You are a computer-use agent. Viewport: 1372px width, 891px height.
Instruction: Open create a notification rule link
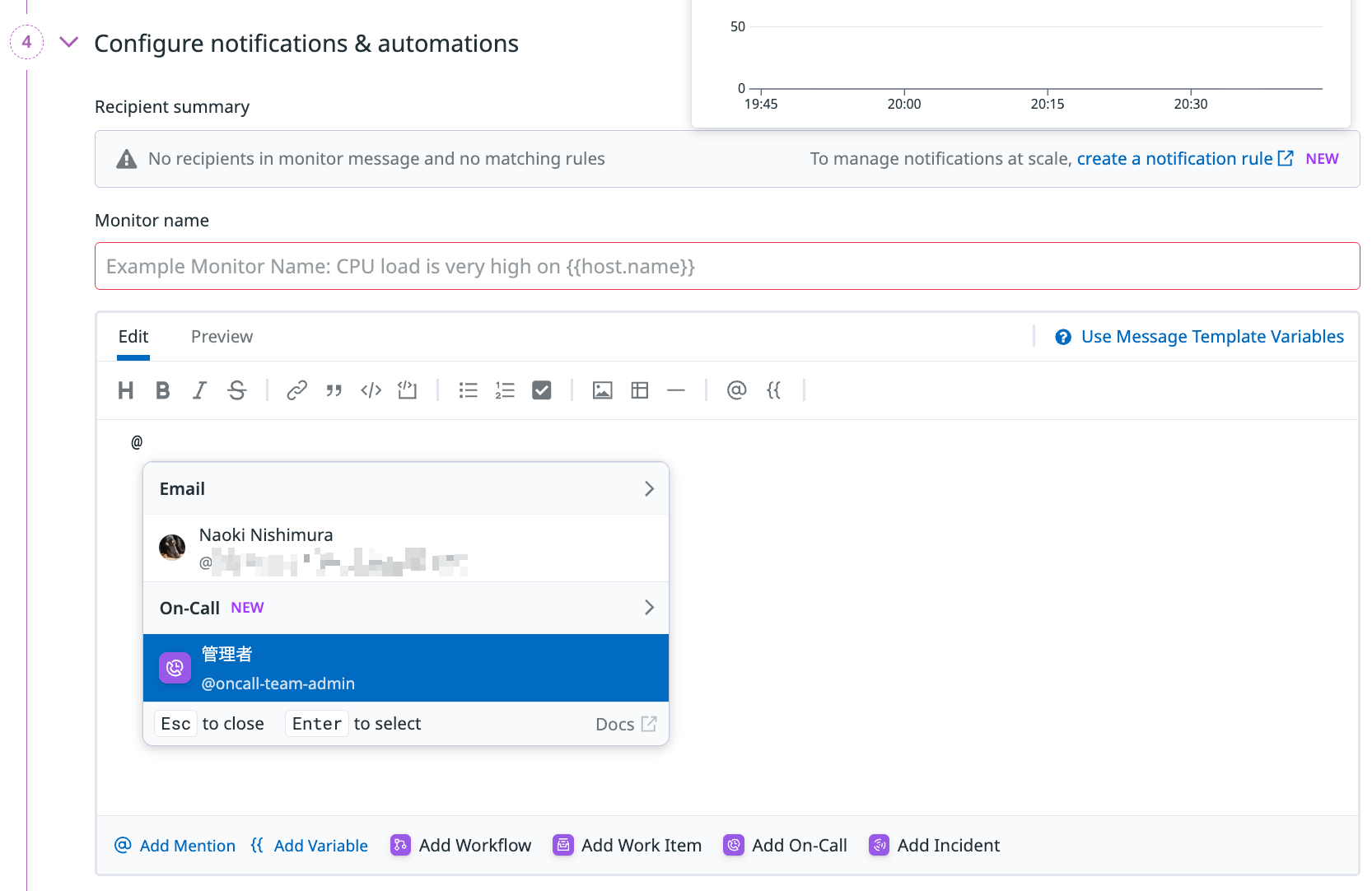click(1184, 159)
